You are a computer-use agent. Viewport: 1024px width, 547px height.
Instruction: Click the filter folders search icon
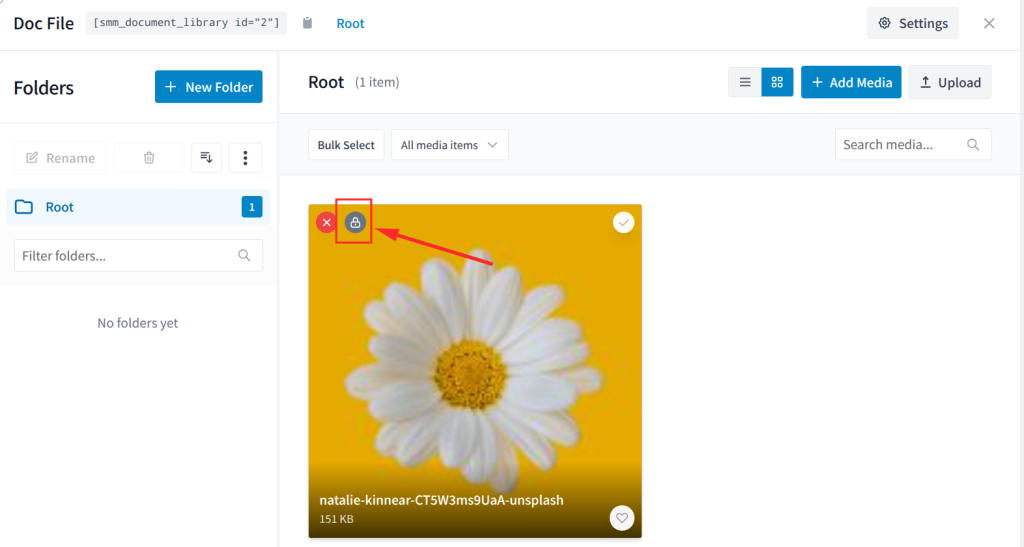click(x=244, y=255)
